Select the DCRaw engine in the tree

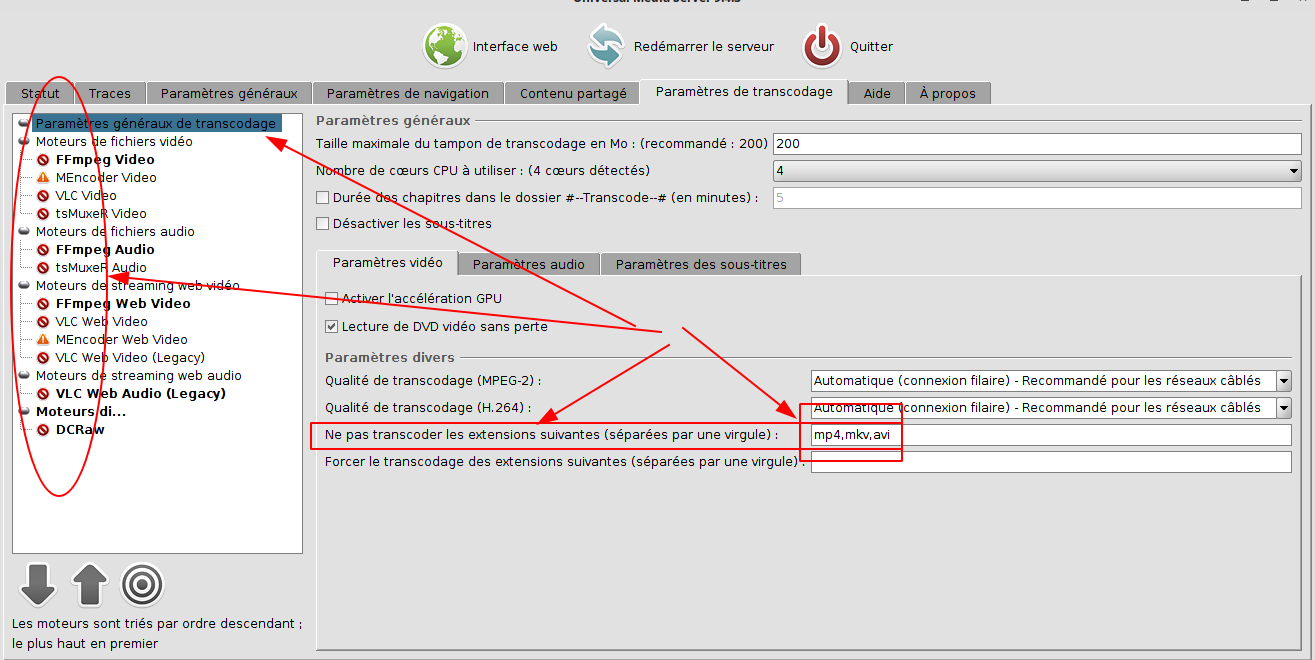80,430
